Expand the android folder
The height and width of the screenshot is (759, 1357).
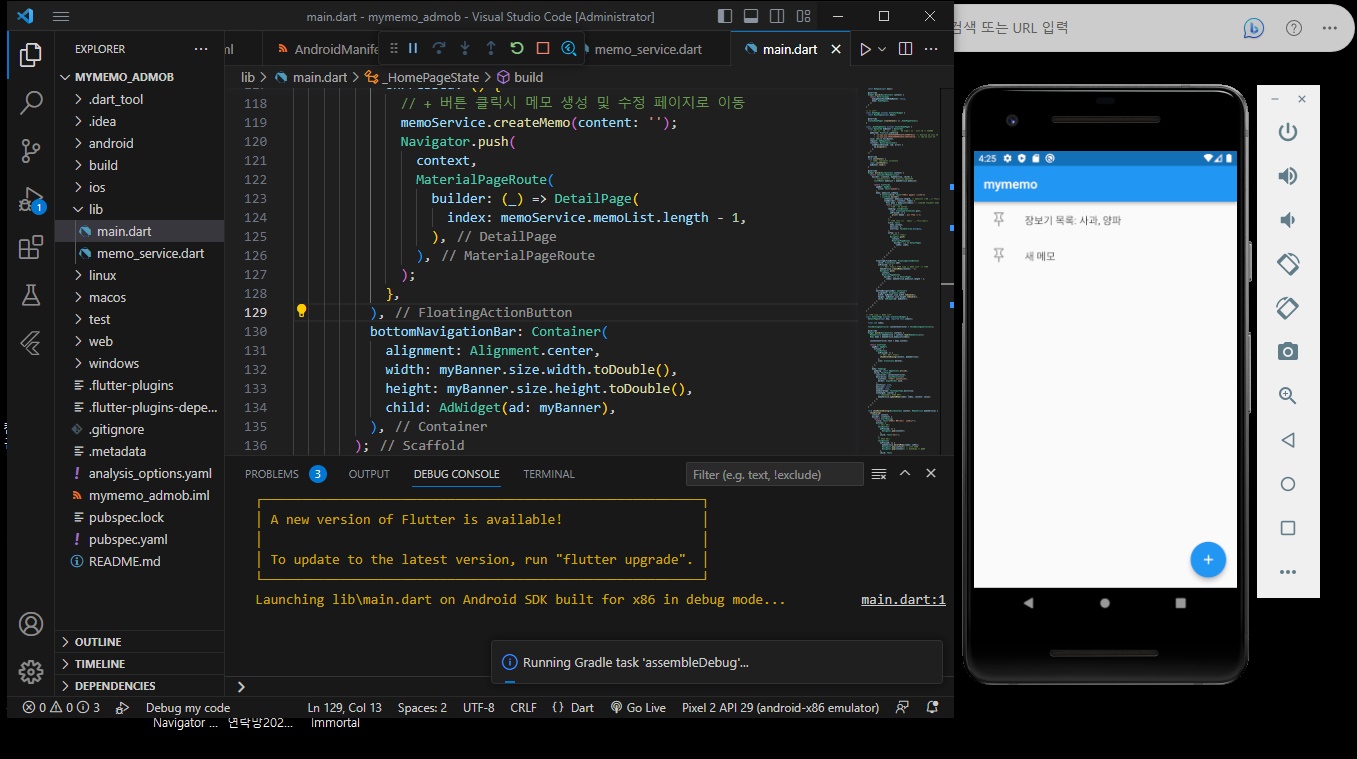[111, 143]
